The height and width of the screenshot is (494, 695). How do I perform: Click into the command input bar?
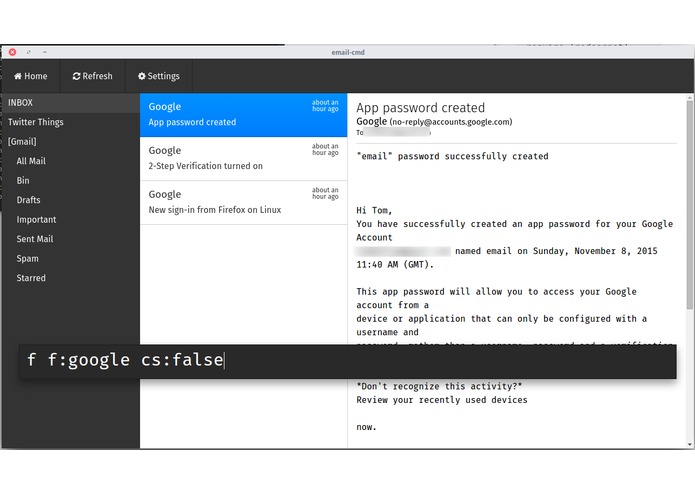click(348, 361)
